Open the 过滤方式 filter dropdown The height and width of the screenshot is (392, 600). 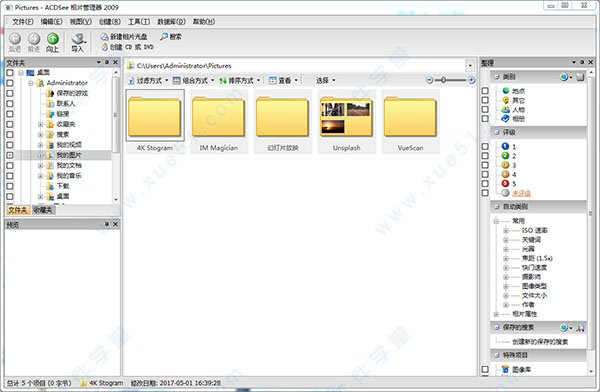148,80
